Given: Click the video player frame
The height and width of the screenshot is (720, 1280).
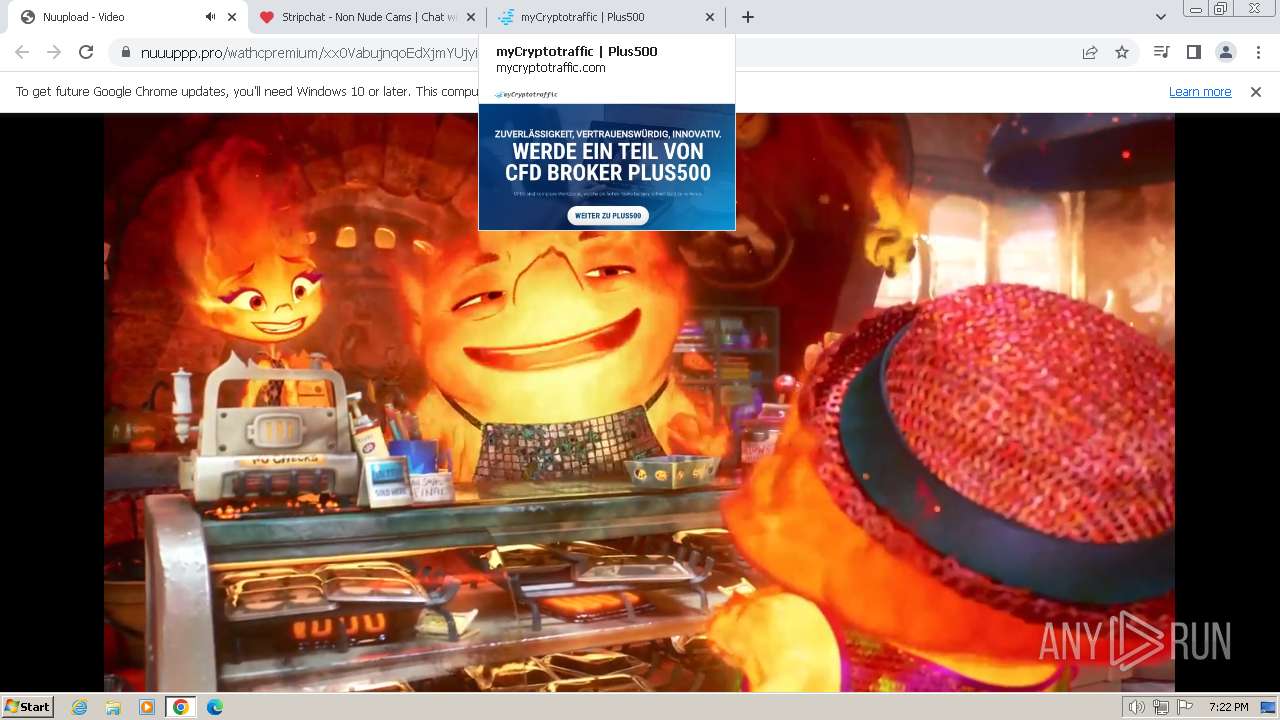Looking at the screenshot, I should (x=640, y=402).
